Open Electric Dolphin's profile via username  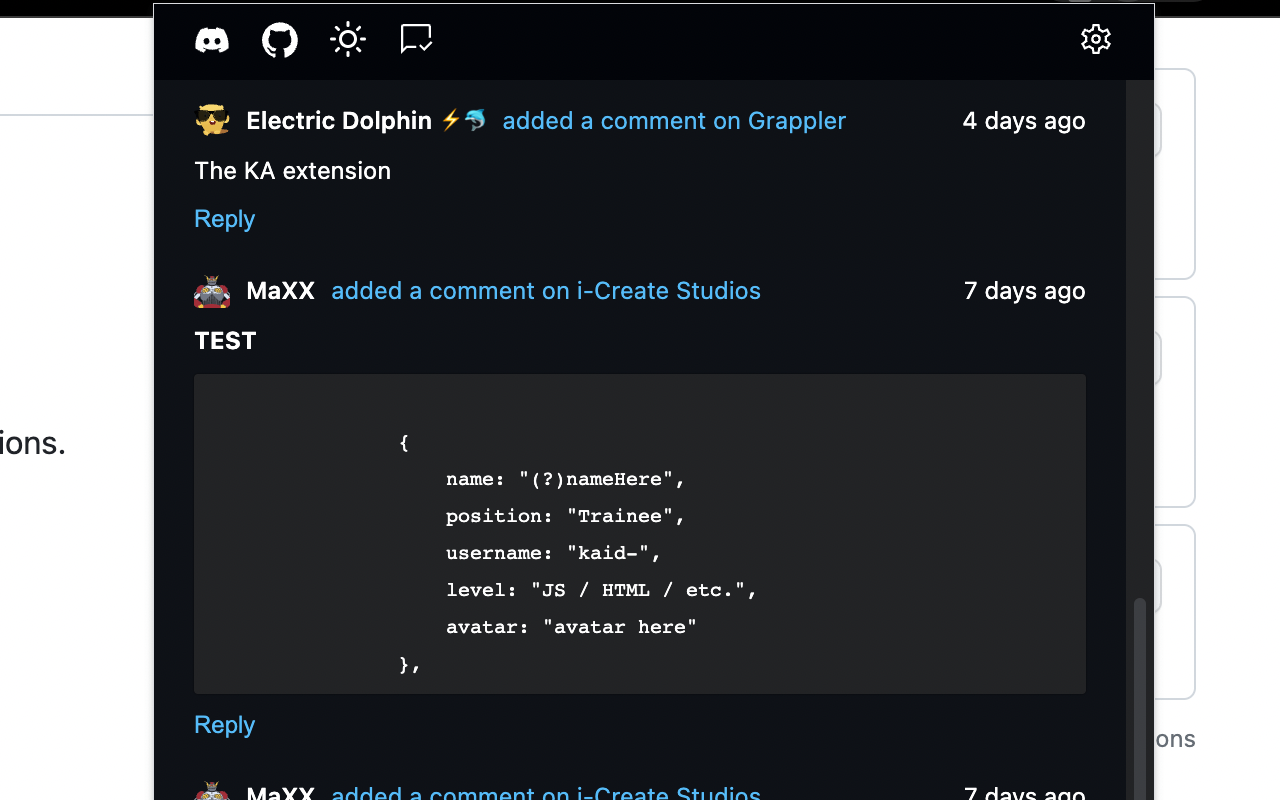tap(339, 121)
